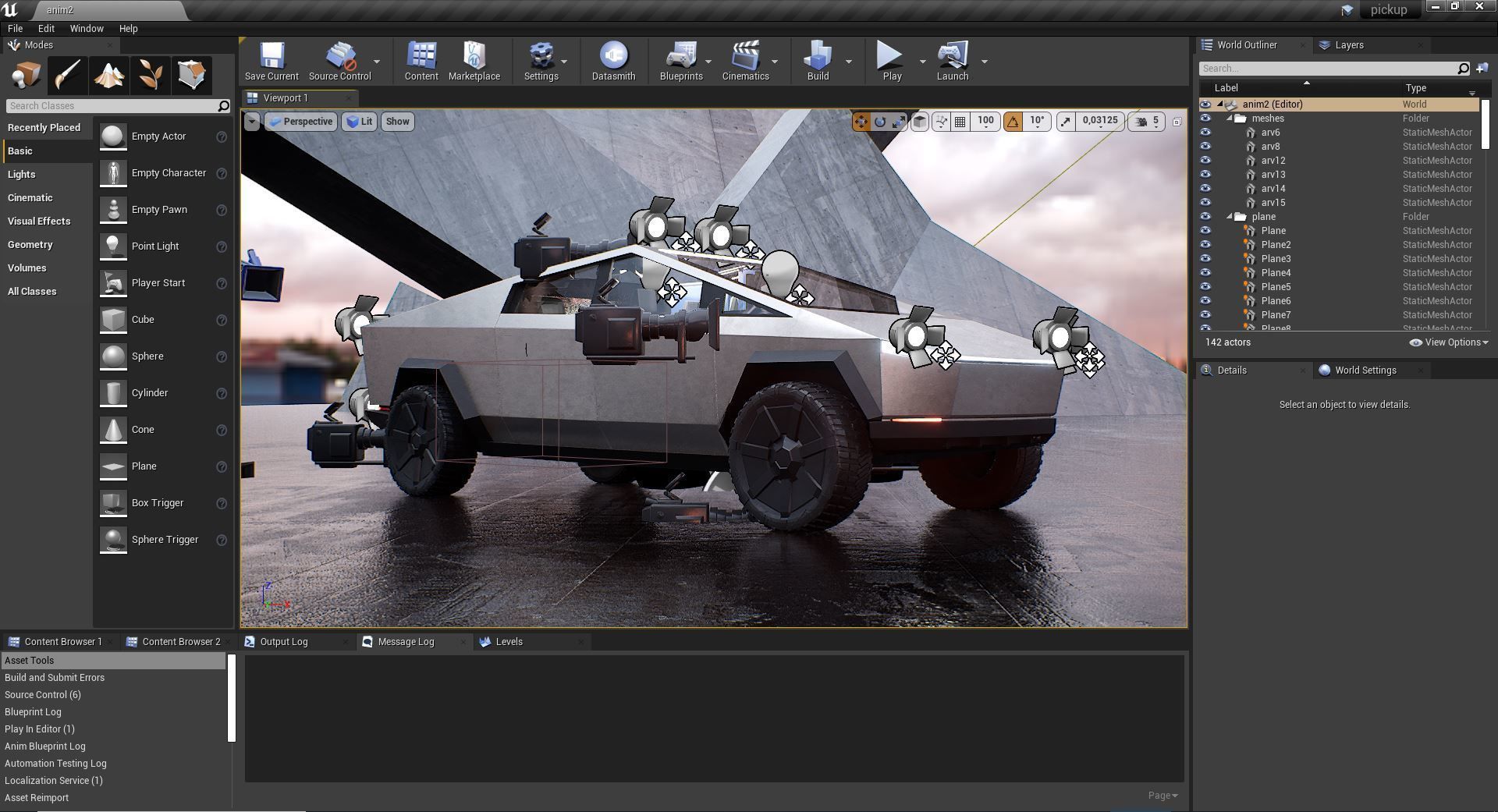Open View Options in World Outliner
This screenshot has width=1498, height=812.
(1449, 342)
